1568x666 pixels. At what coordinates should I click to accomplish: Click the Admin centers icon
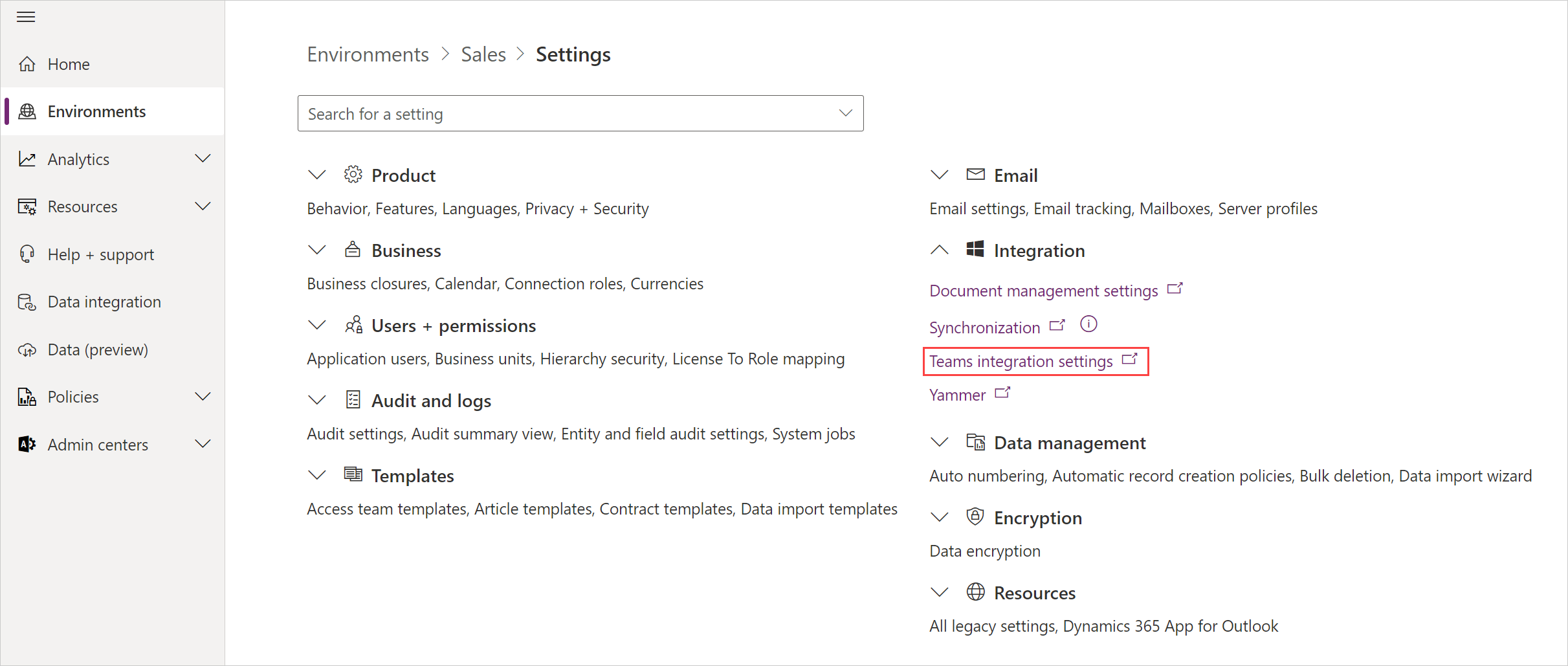pos(27,444)
